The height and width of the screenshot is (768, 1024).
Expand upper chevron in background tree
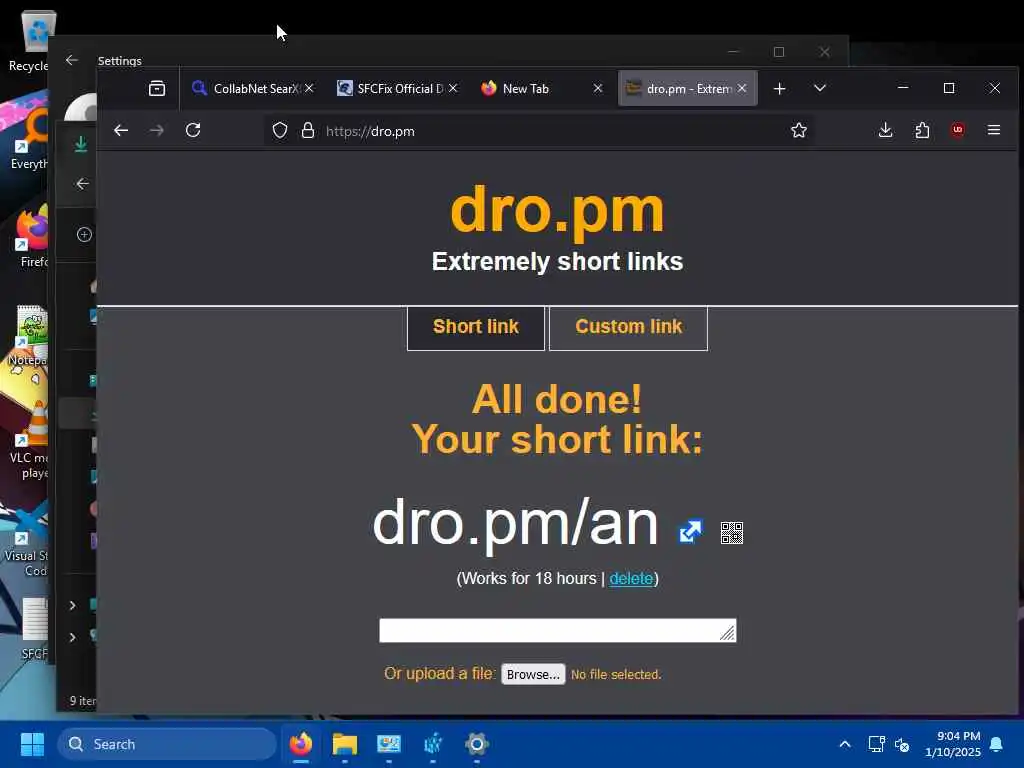pos(72,605)
